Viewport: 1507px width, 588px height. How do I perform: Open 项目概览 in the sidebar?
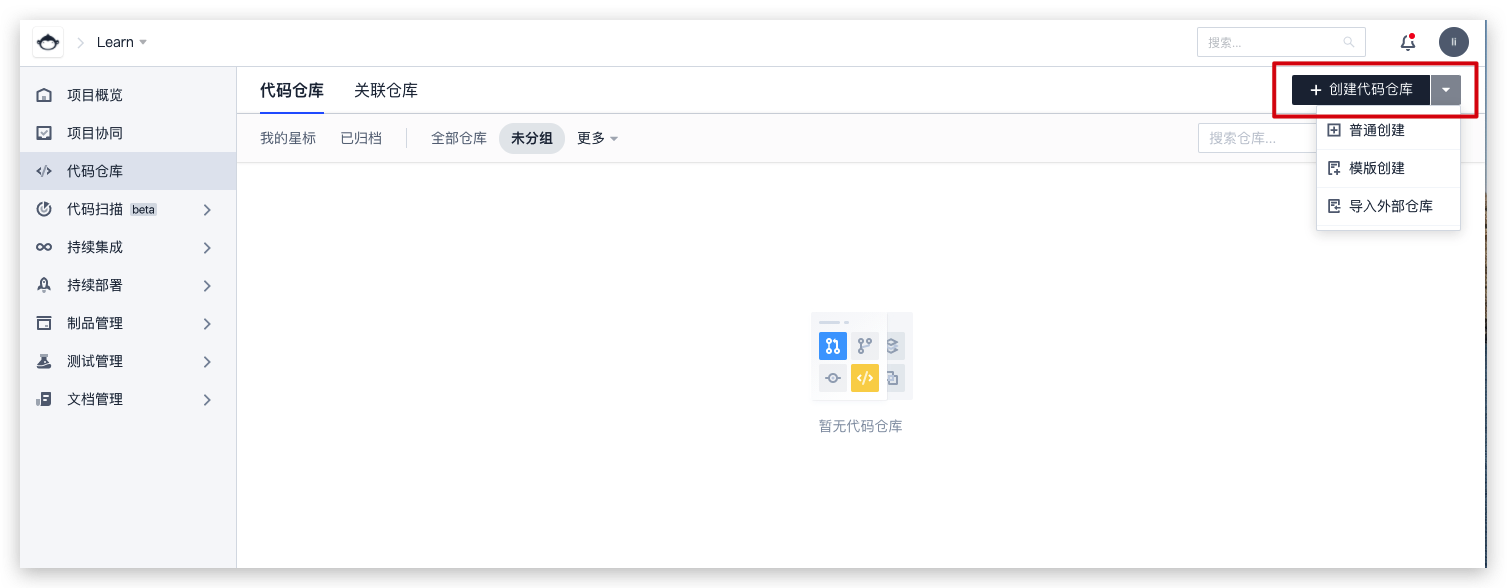point(128,95)
